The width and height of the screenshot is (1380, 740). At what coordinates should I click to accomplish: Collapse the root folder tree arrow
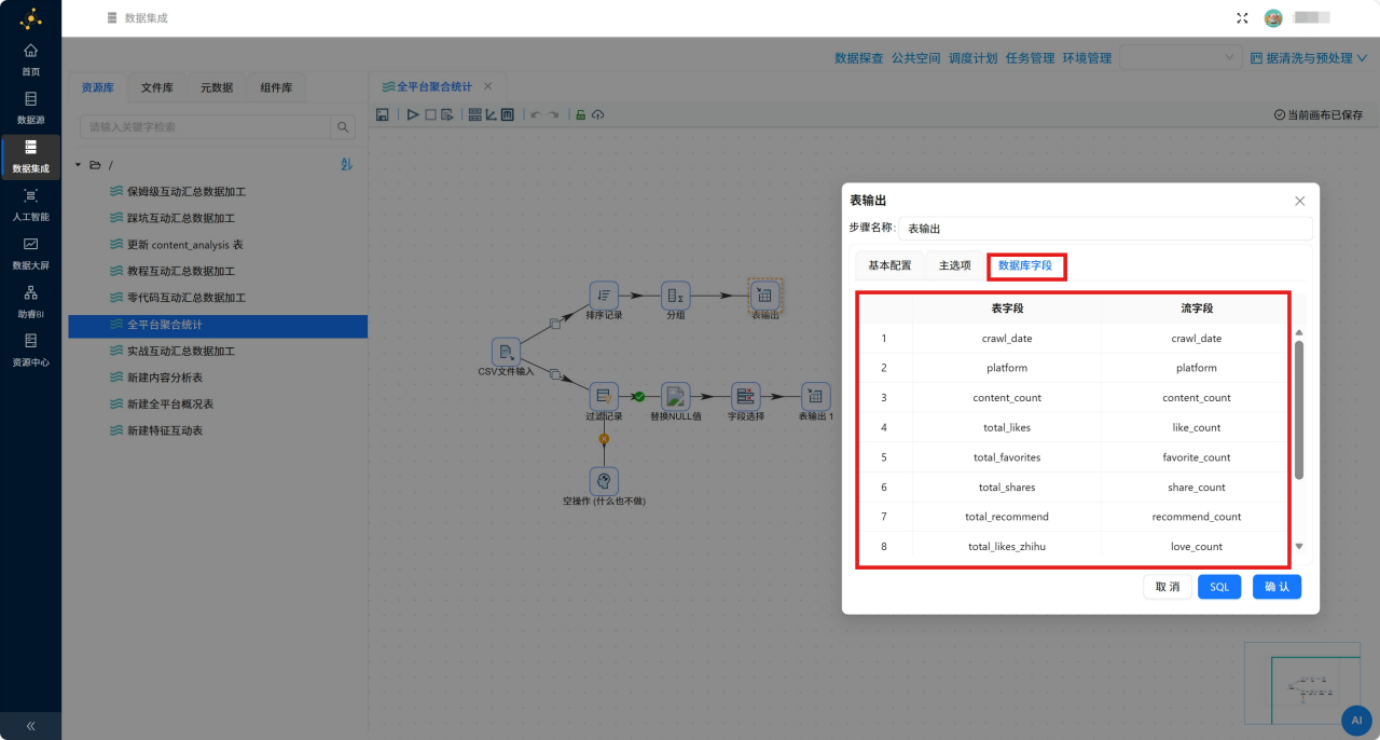78,165
